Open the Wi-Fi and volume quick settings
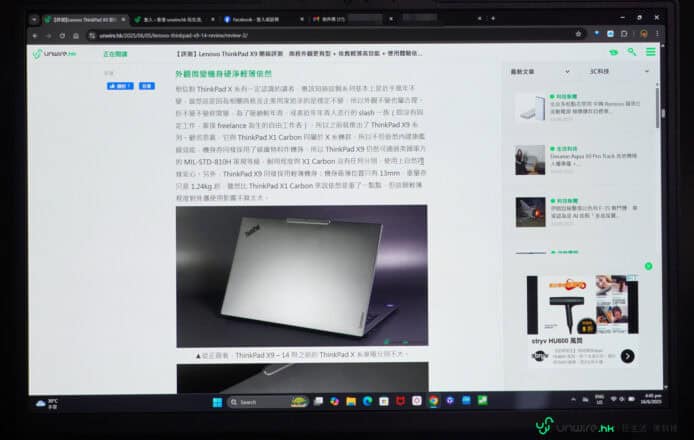The width and height of the screenshot is (694, 440). pyautogui.click(x=622, y=399)
